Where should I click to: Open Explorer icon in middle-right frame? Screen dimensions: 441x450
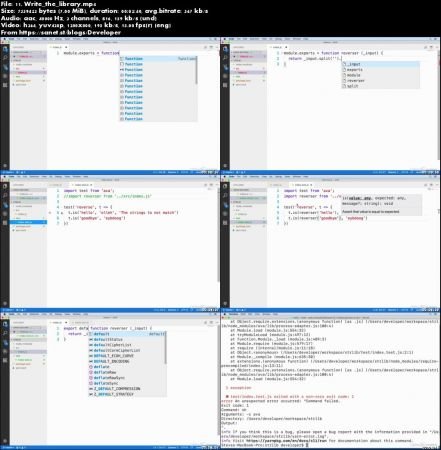click(225, 186)
